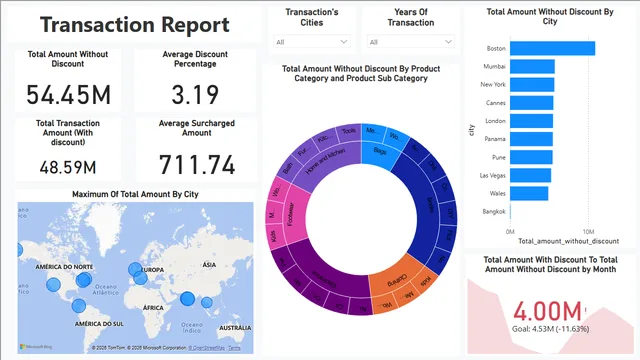Select the Panama bar in city chart
The image size is (640, 360).
click(531, 139)
